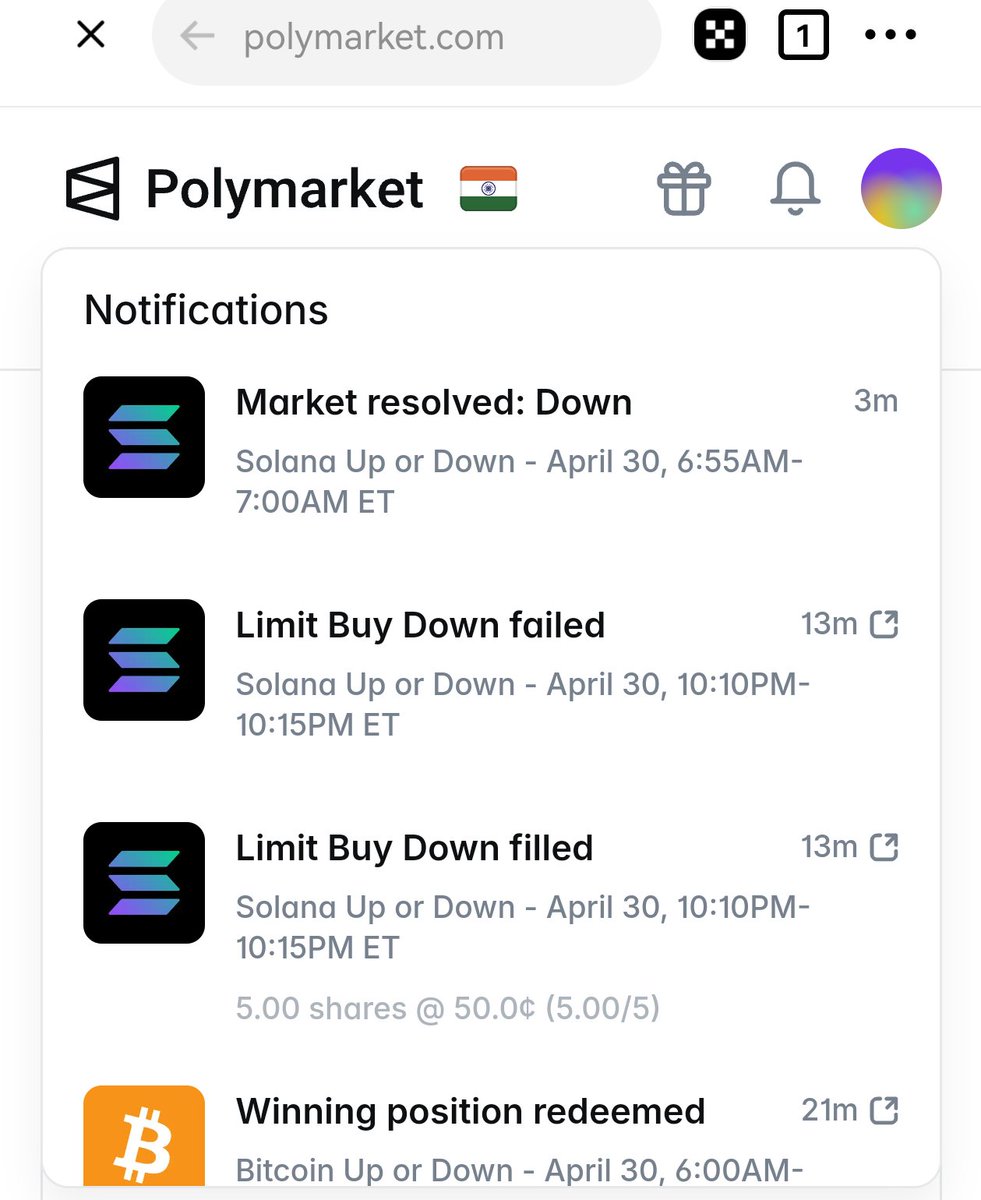Click the Polymarket logo
Screen dimensions: 981x1200
pos(244,188)
